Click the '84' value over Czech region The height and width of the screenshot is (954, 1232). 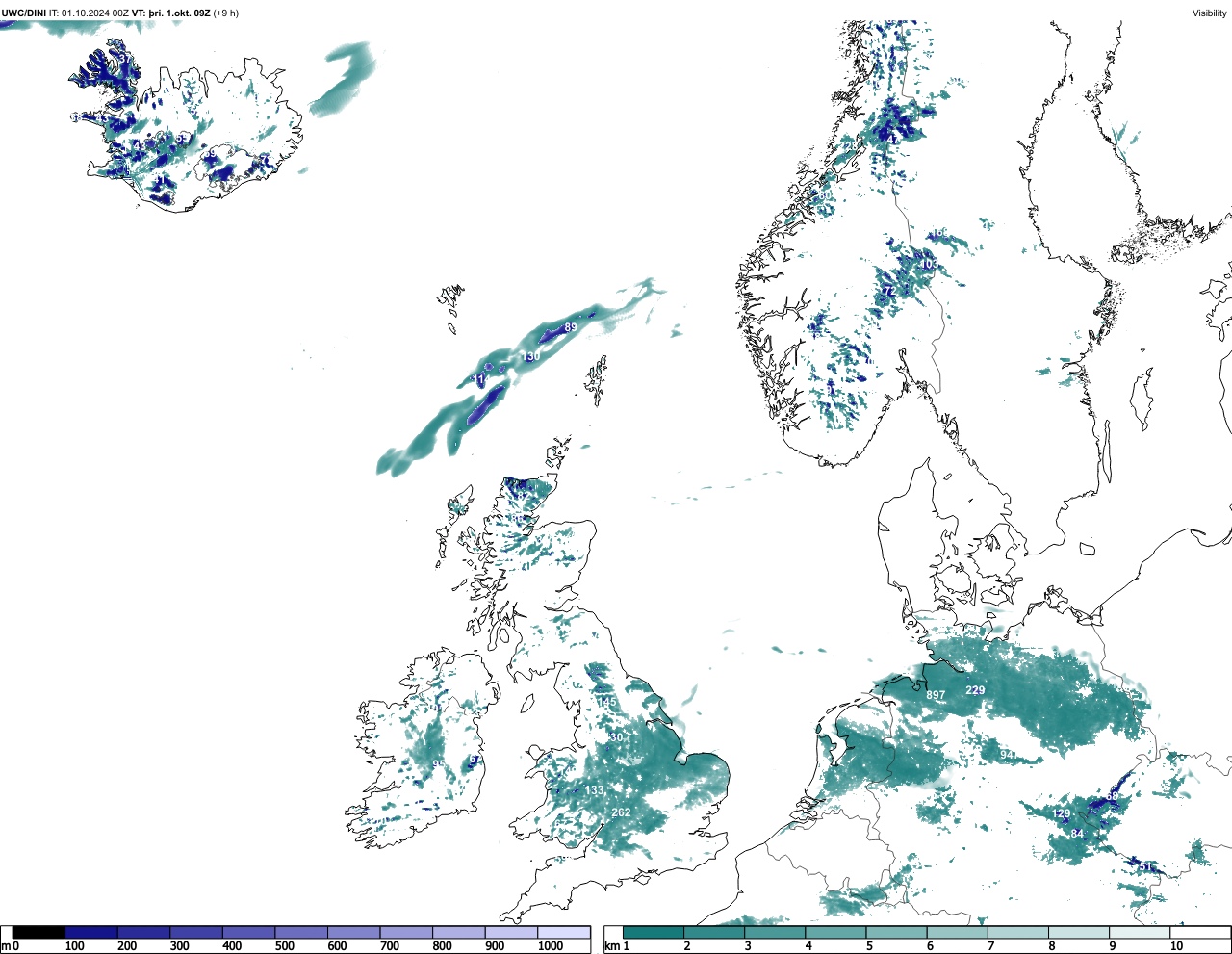[x=1077, y=834]
